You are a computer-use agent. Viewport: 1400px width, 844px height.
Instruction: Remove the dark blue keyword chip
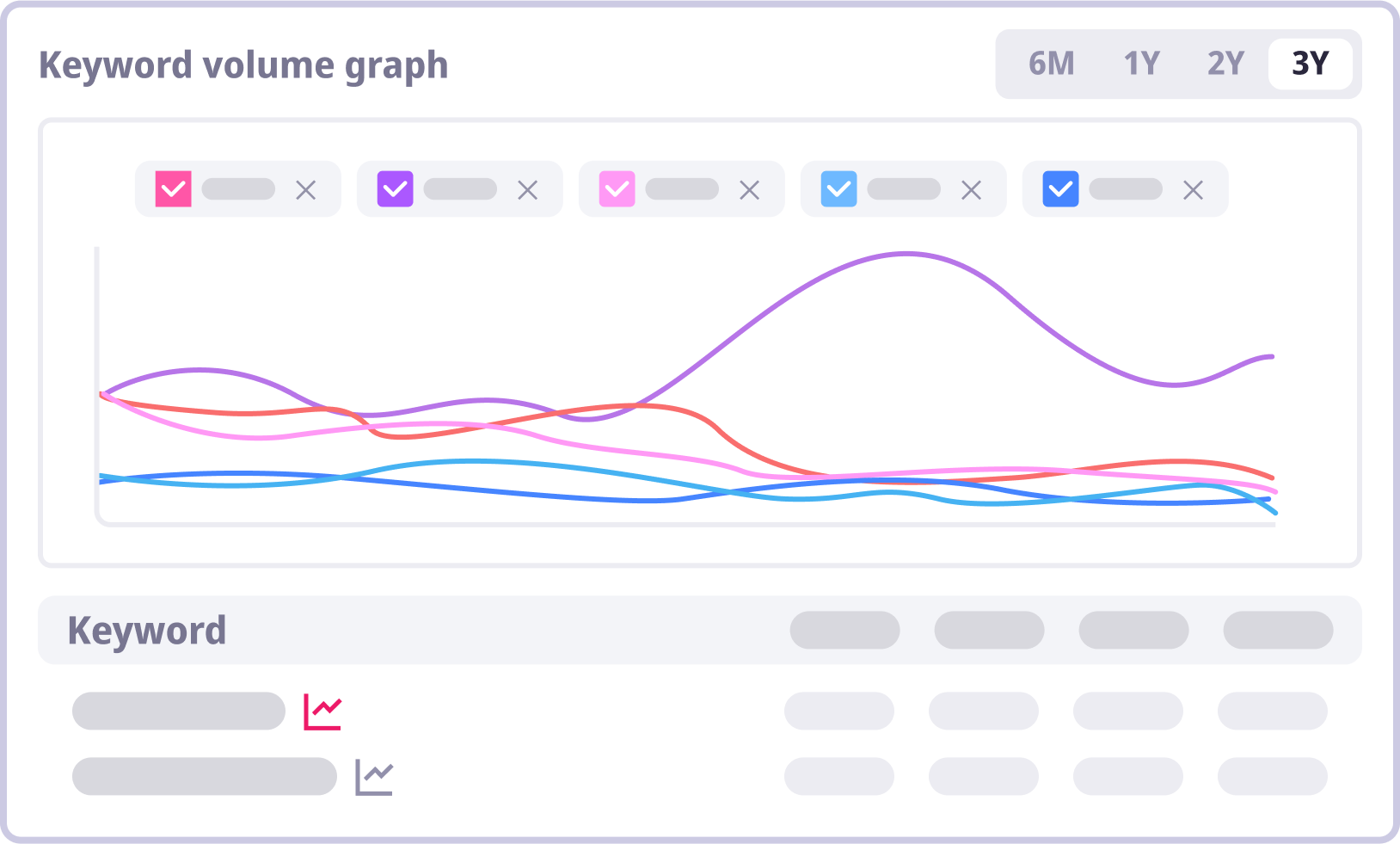click(x=1194, y=190)
